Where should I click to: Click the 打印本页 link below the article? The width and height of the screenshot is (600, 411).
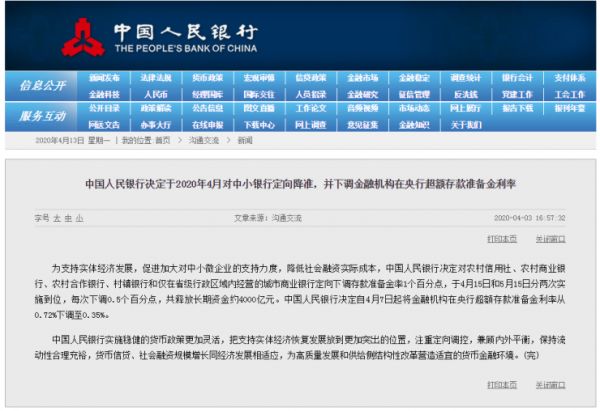[x=502, y=385]
